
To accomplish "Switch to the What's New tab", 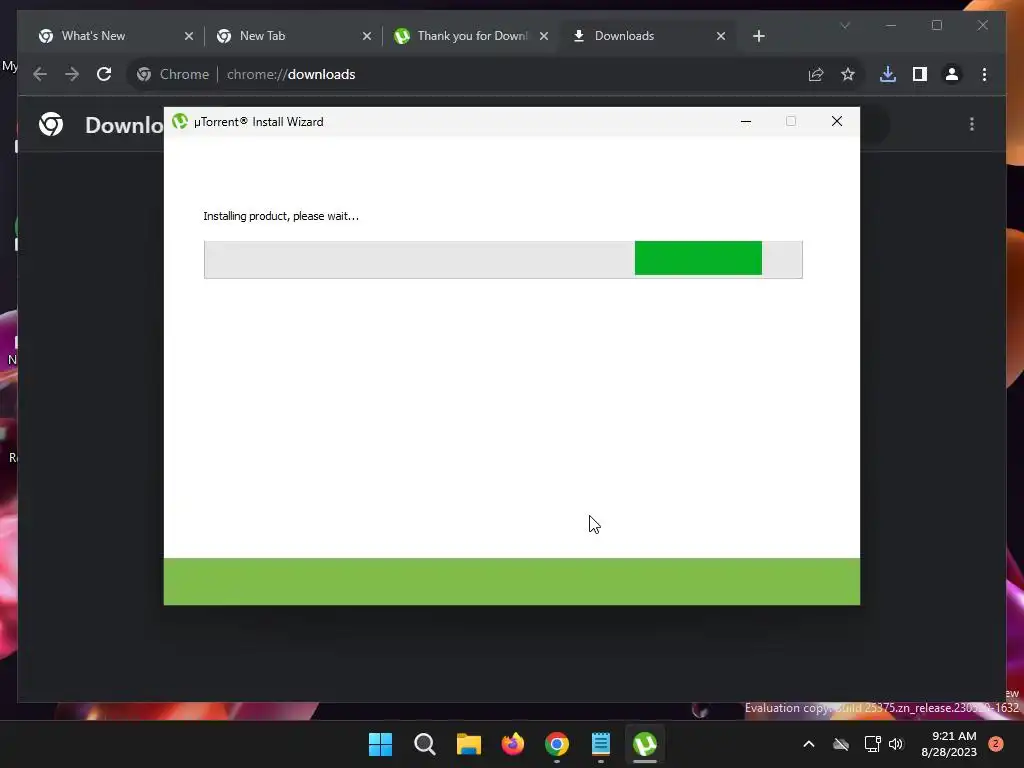I will pyautogui.click(x=114, y=36).
